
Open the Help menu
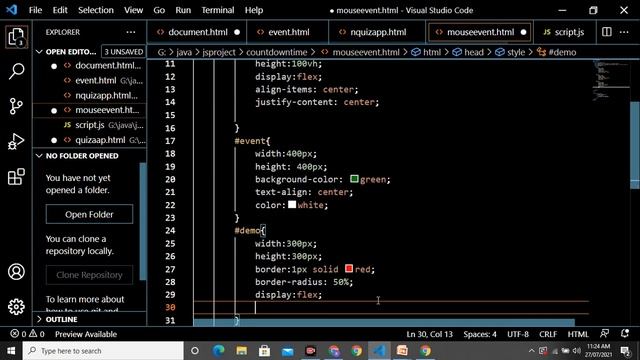[254, 10]
